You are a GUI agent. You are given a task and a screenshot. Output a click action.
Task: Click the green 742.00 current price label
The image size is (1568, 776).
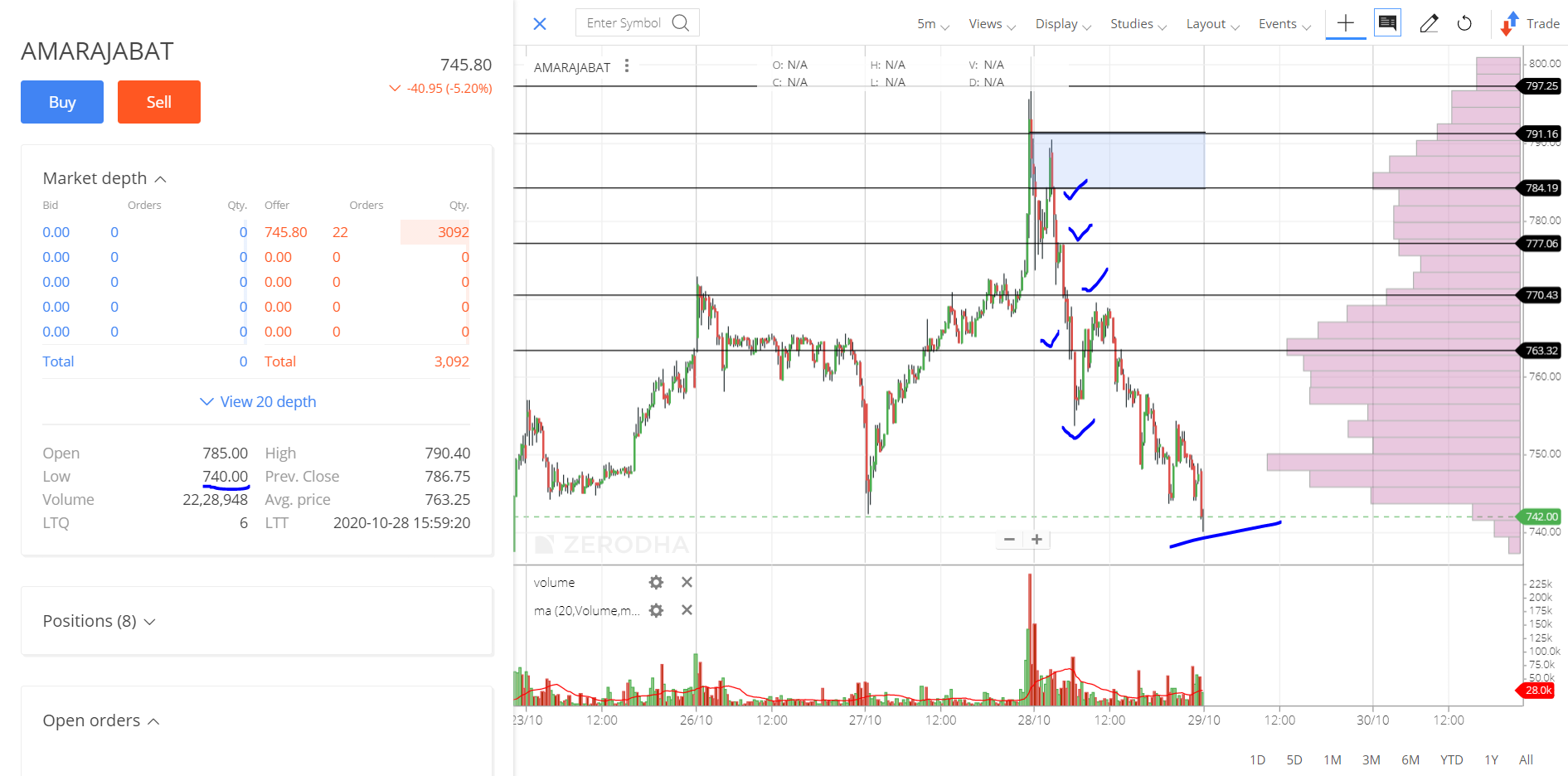(1539, 516)
